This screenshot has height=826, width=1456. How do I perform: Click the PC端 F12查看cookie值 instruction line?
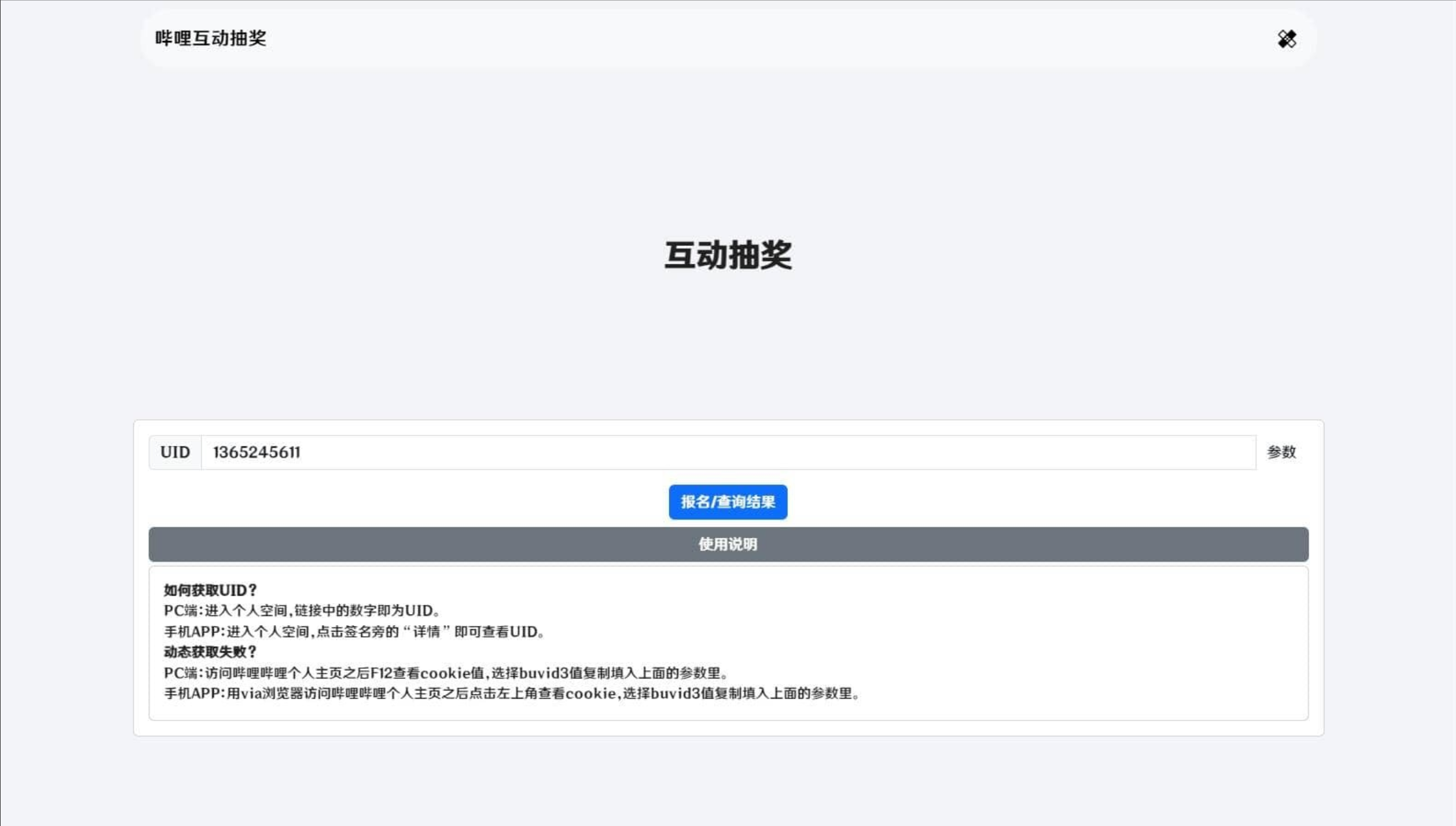(447, 673)
